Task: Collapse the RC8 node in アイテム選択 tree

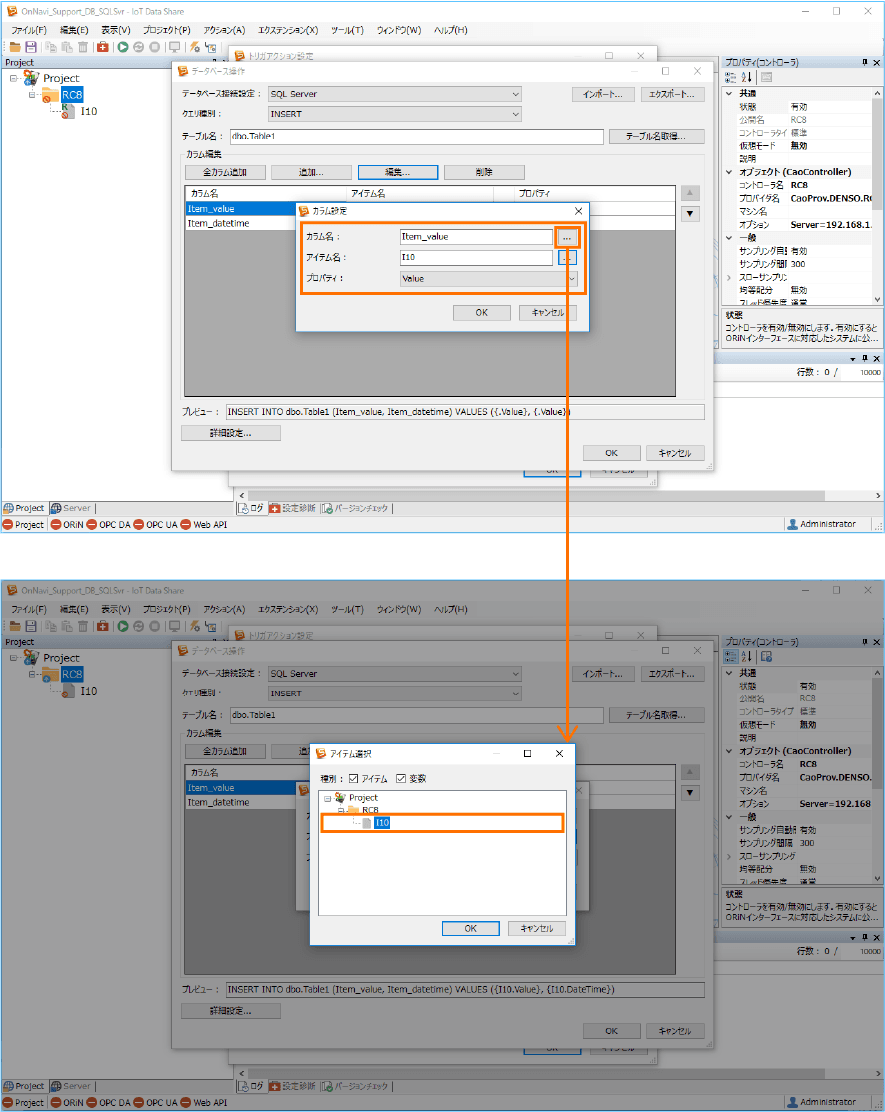Action: tap(340, 811)
